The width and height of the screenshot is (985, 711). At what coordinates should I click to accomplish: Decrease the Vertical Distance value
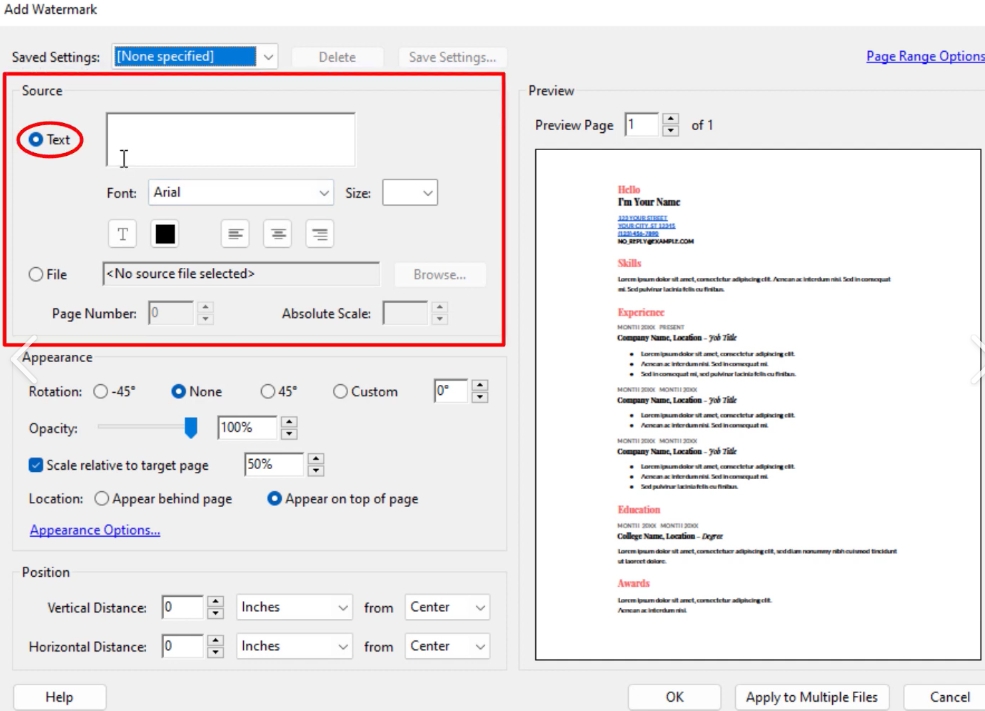pos(215,613)
